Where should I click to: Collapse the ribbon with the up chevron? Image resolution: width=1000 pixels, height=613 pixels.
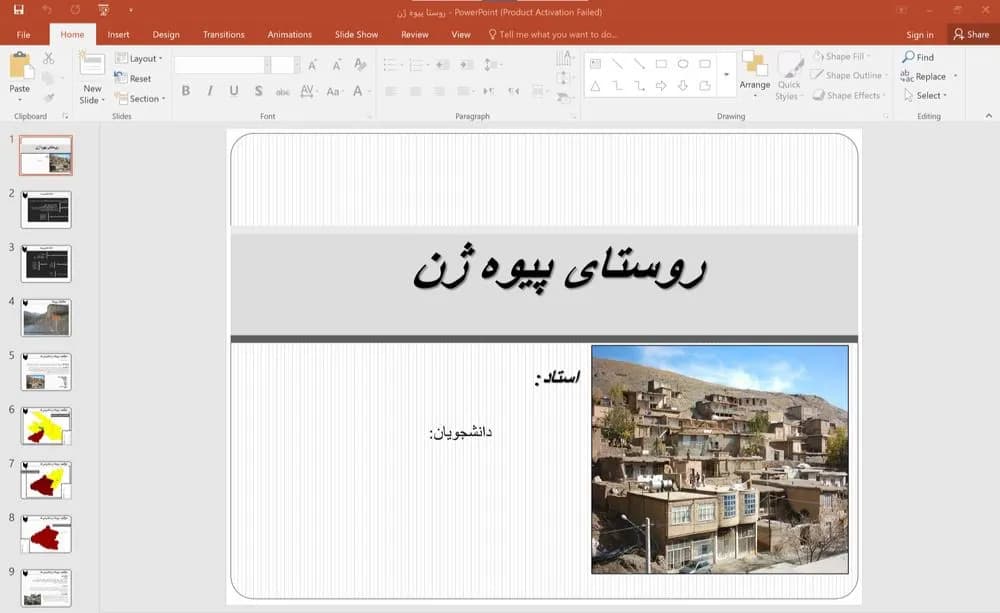point(989,115)
